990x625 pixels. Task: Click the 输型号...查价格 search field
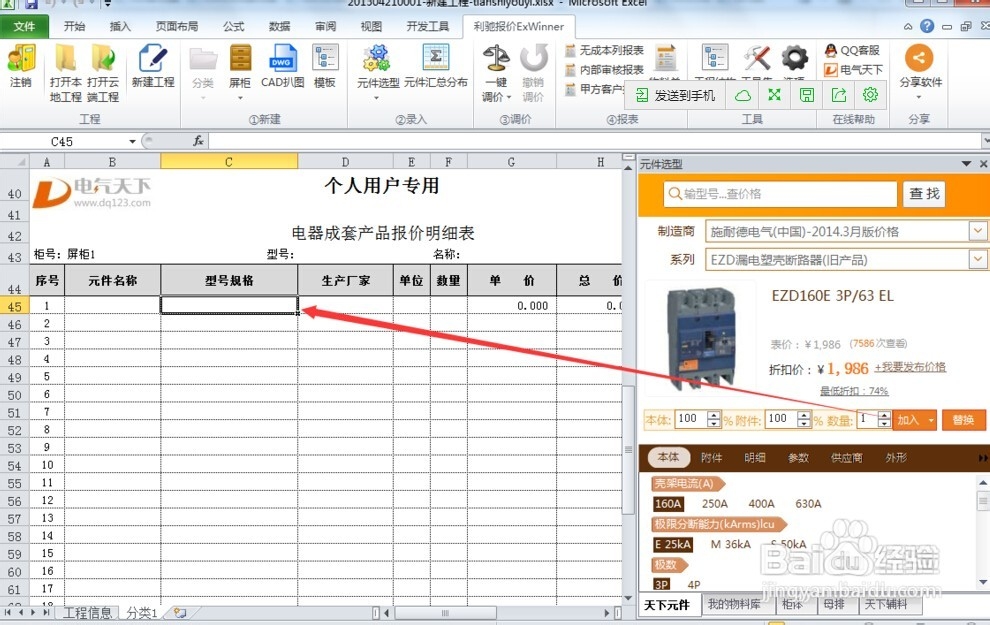coord(780,194)
